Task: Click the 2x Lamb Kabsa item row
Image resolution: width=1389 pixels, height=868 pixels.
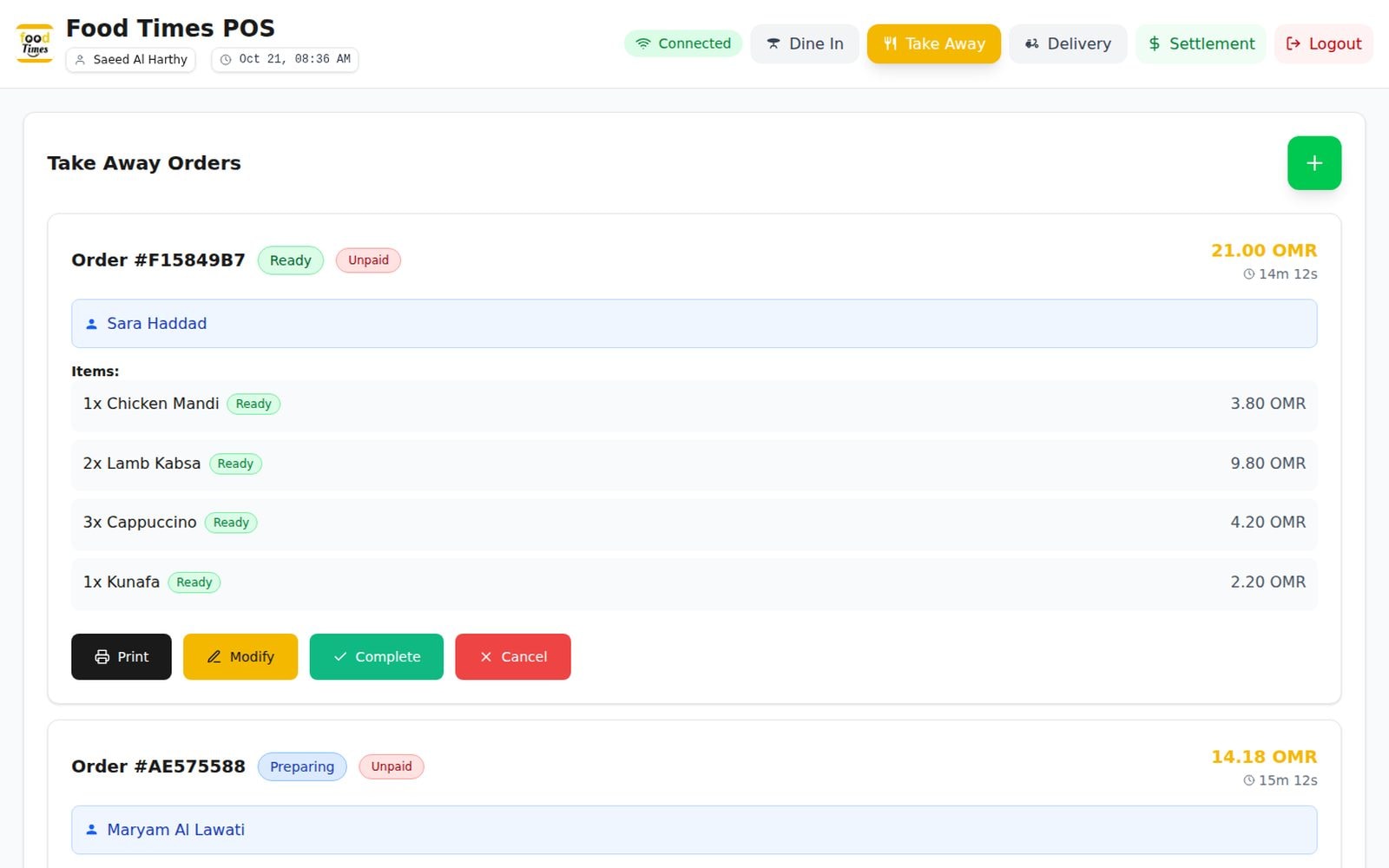Action: (694, 464)
